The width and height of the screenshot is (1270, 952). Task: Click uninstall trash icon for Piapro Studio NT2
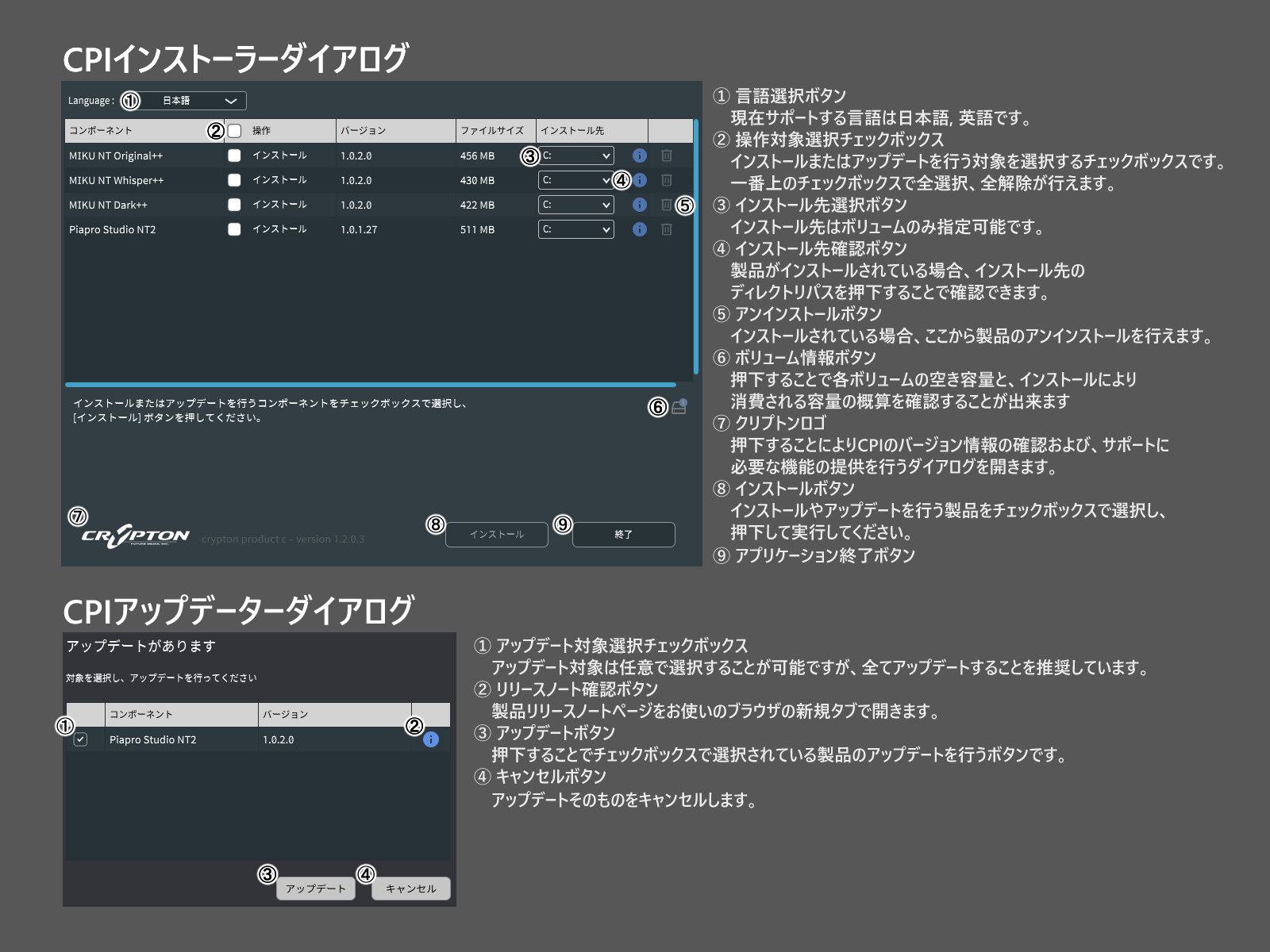pyautogui.click(x=667, y=229)
